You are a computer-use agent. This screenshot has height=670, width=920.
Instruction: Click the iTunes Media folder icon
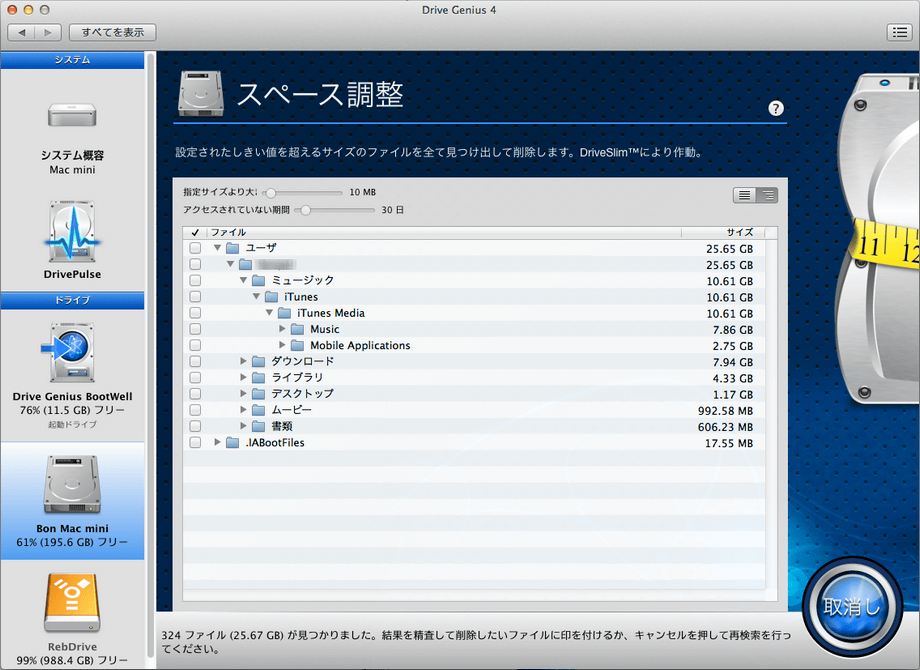[x=285, y=313]
